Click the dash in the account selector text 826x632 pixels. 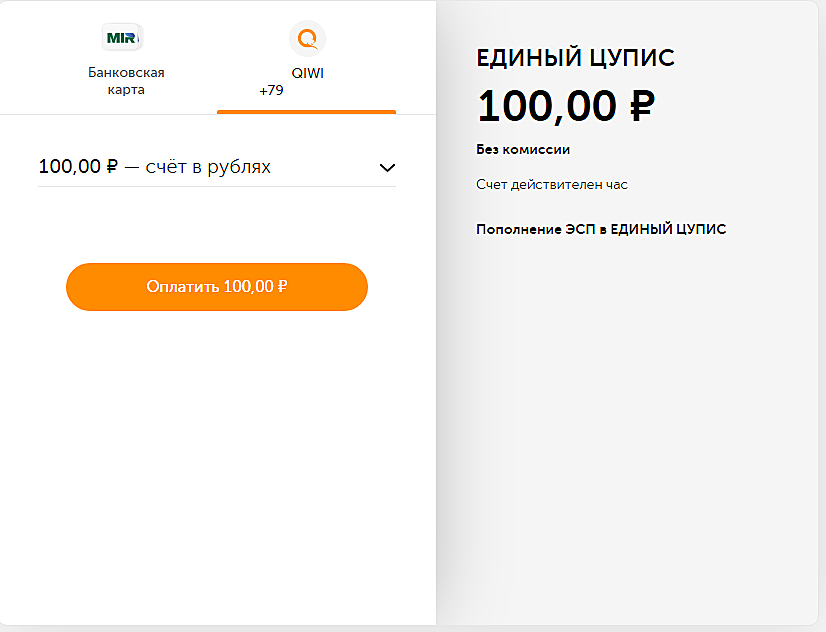(132, 168)
